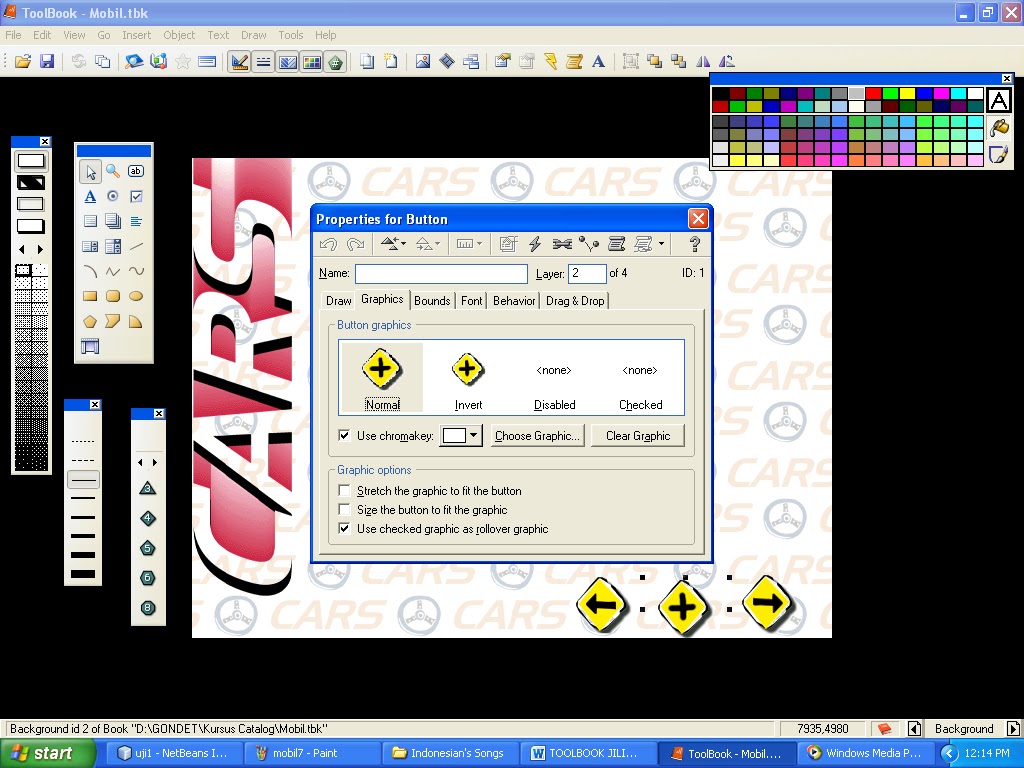Select the Disabled graphic slot
This screenshot has width=1024, height=768.
tap(554, 378)
